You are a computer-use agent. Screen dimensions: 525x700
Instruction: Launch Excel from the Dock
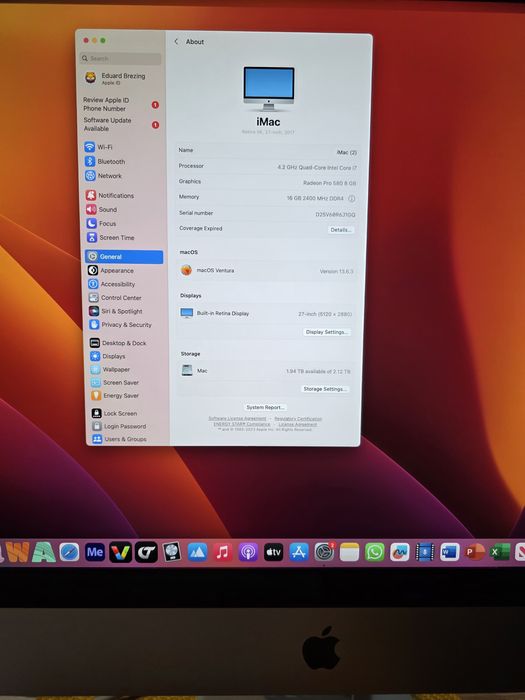[500, 552]
